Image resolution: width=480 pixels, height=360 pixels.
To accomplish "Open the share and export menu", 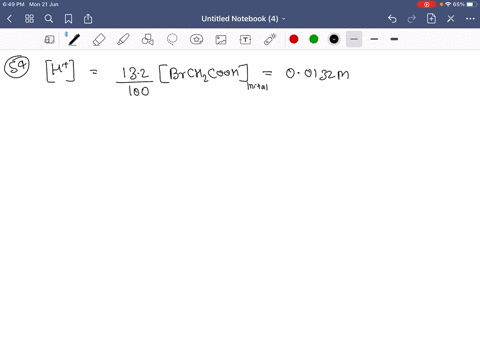I will [88, 19].
